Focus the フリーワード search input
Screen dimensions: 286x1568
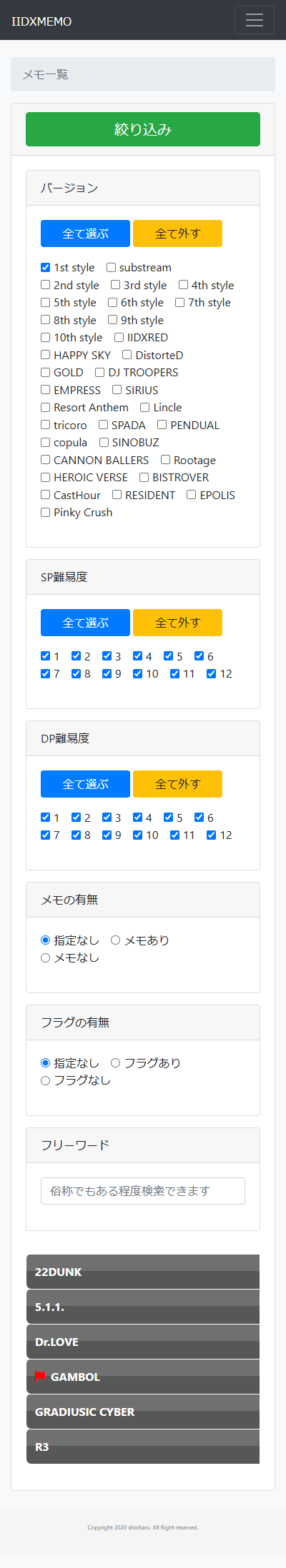click(x=143, y=1191)
